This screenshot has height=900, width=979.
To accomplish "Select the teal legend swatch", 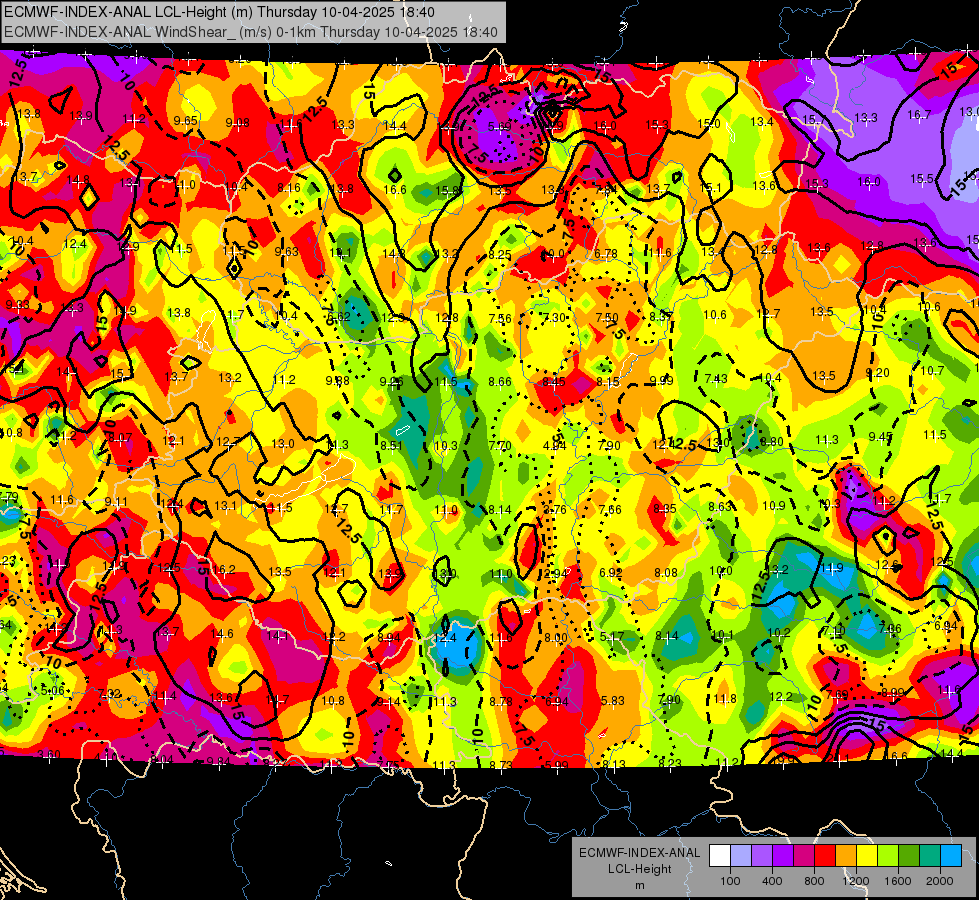I will click(930, 856).
